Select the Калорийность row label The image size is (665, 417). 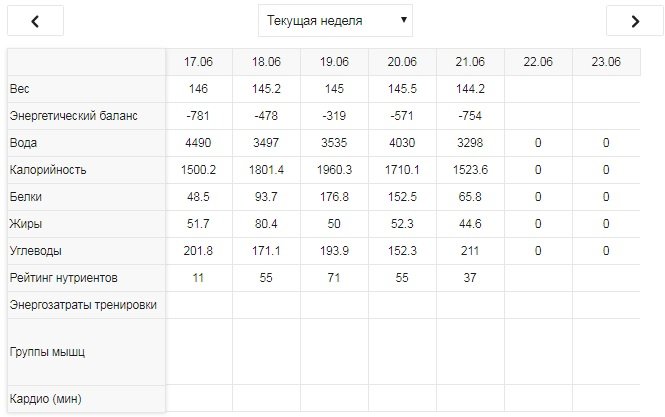[48, 170]
